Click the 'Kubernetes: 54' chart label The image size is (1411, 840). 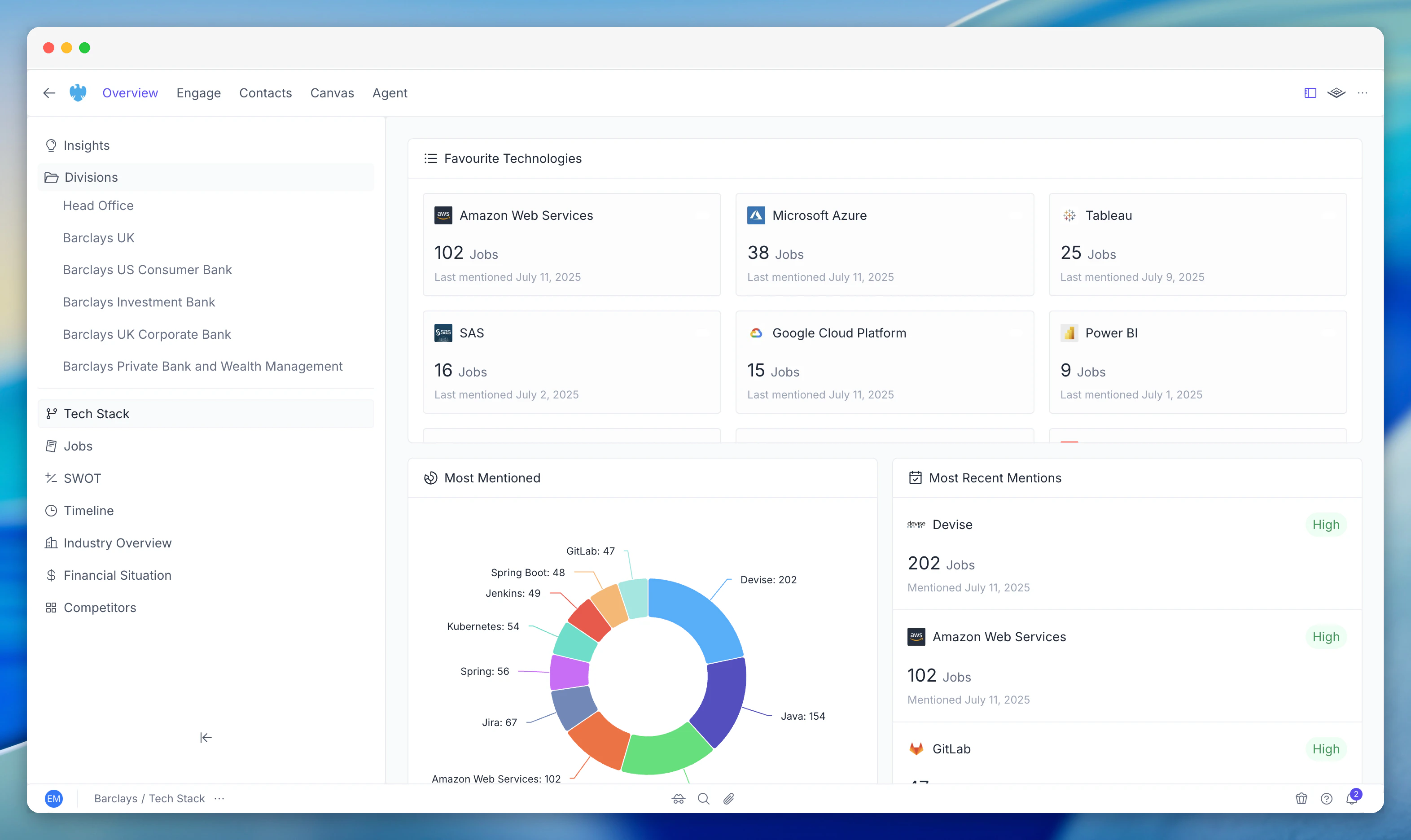(x=483, y=626)
